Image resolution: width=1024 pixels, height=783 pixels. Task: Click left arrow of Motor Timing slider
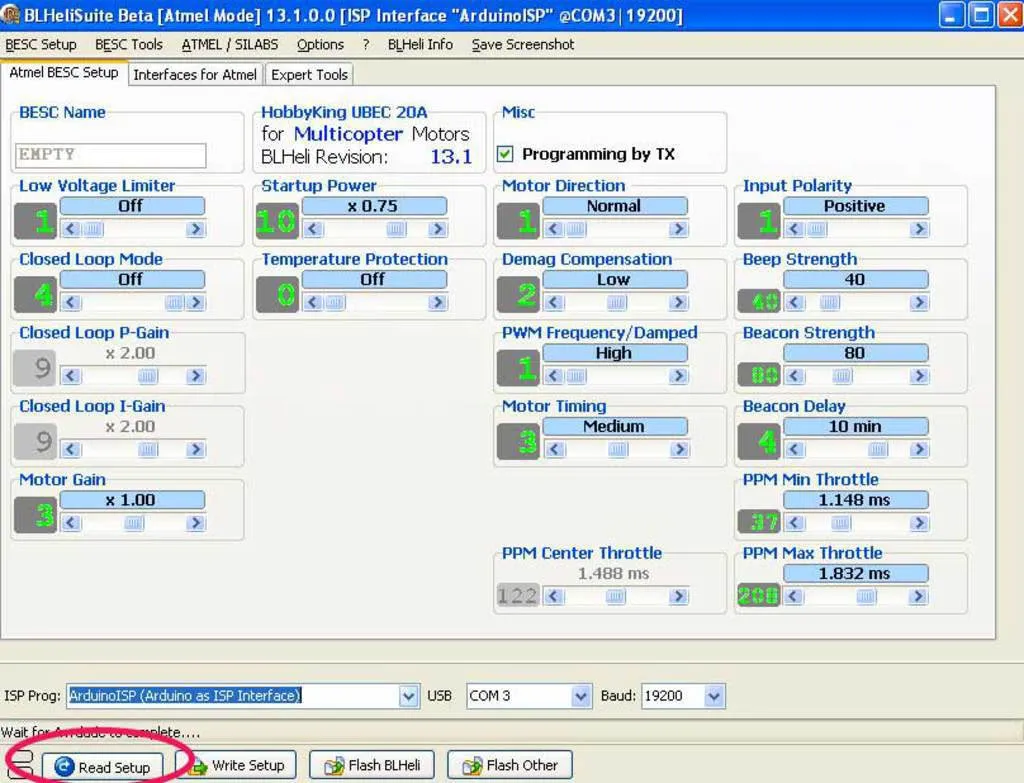[x=554, y=450]
